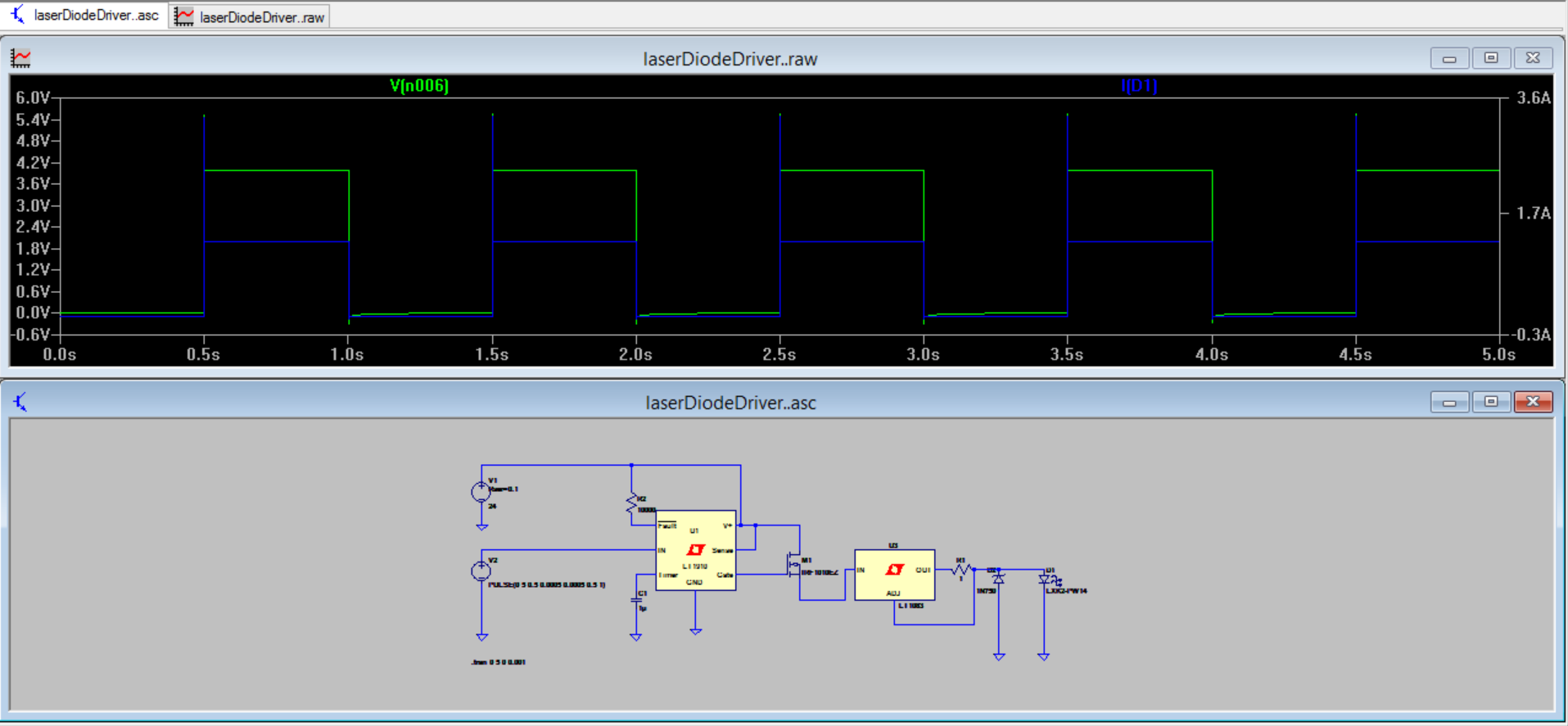Click the 0.0V left axis label
1568x726 pixels.
(33, 313)
